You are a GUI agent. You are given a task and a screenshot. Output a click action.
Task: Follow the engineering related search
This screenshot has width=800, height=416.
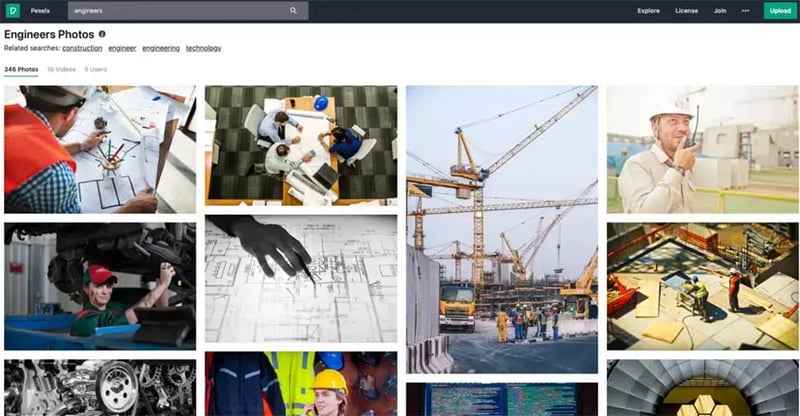tap(161, 48)
